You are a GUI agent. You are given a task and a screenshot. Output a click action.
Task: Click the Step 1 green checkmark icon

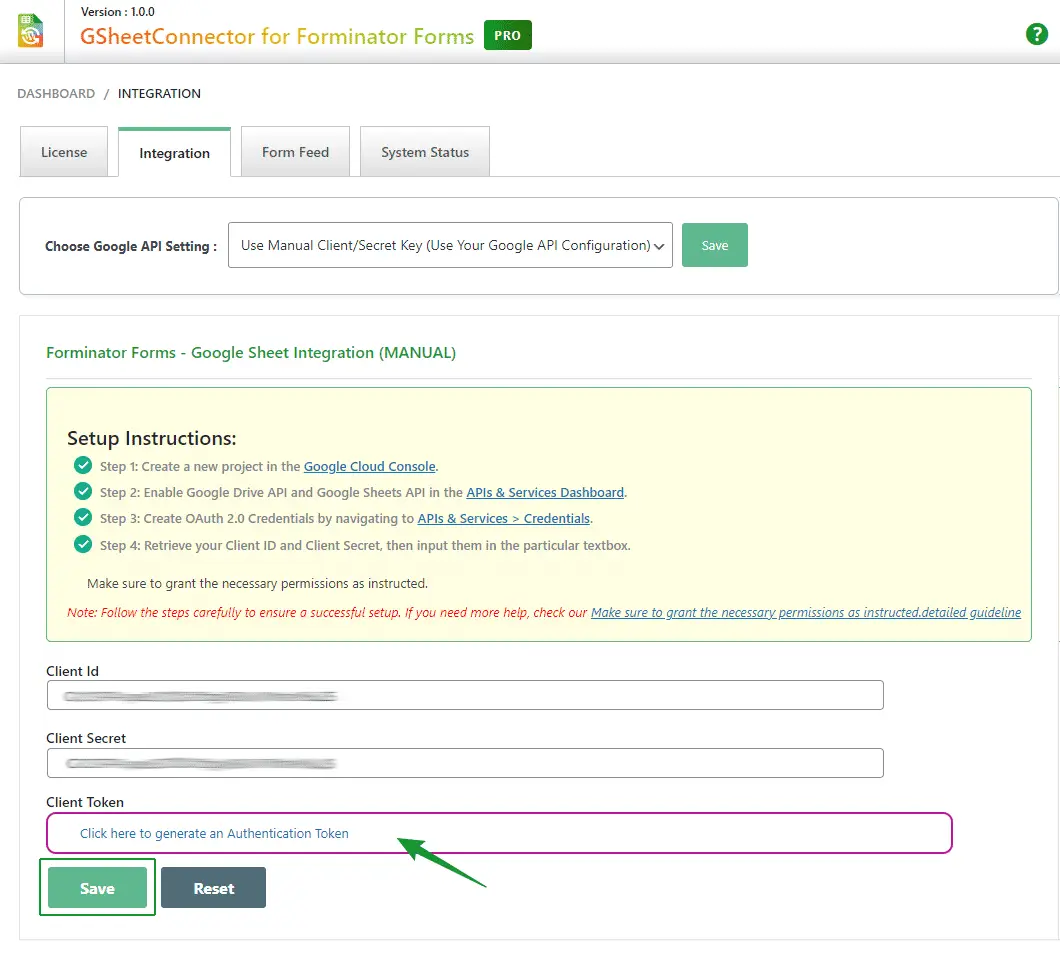[x=83, y=465]
